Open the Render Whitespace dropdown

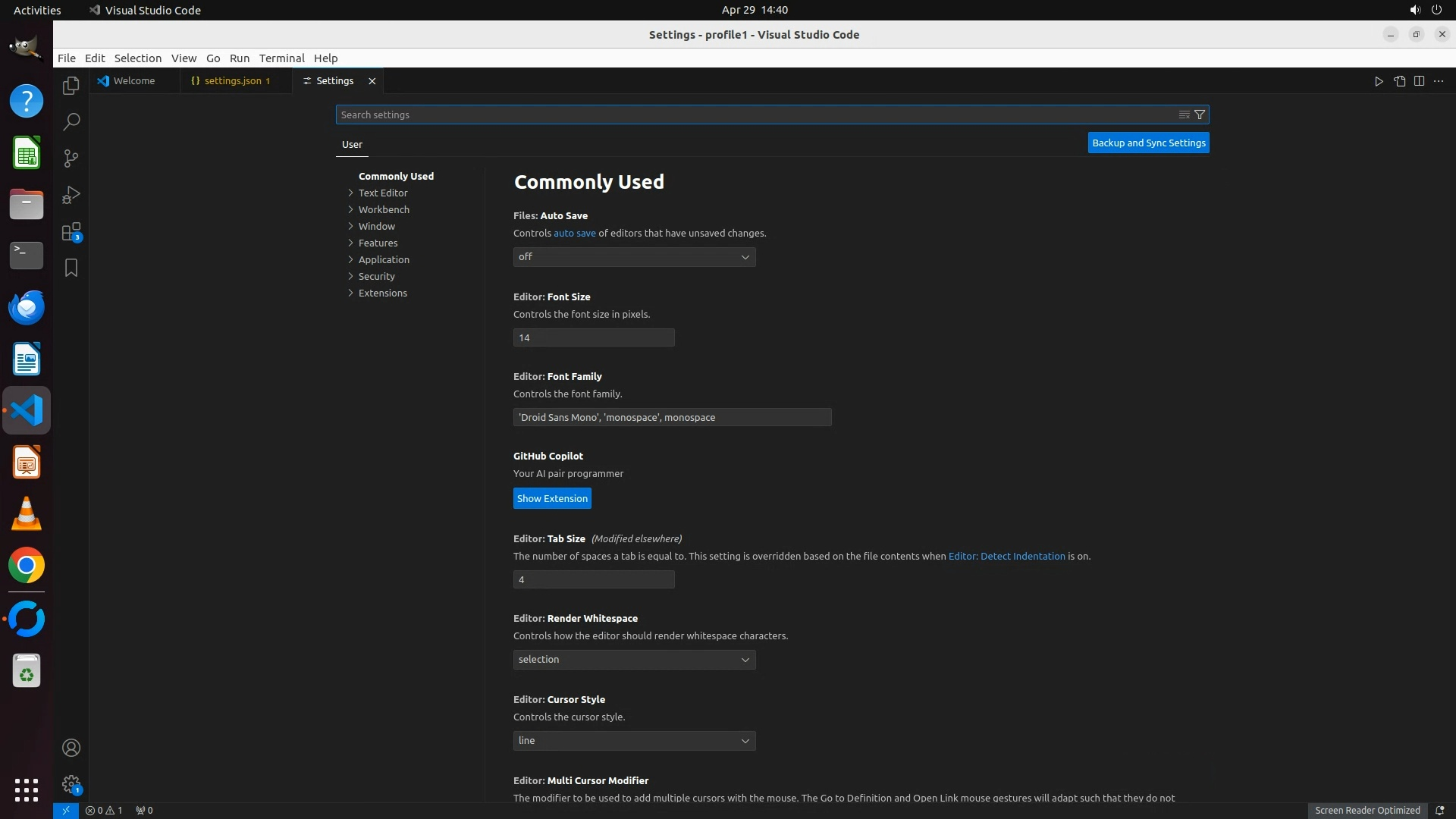(634, 660)
